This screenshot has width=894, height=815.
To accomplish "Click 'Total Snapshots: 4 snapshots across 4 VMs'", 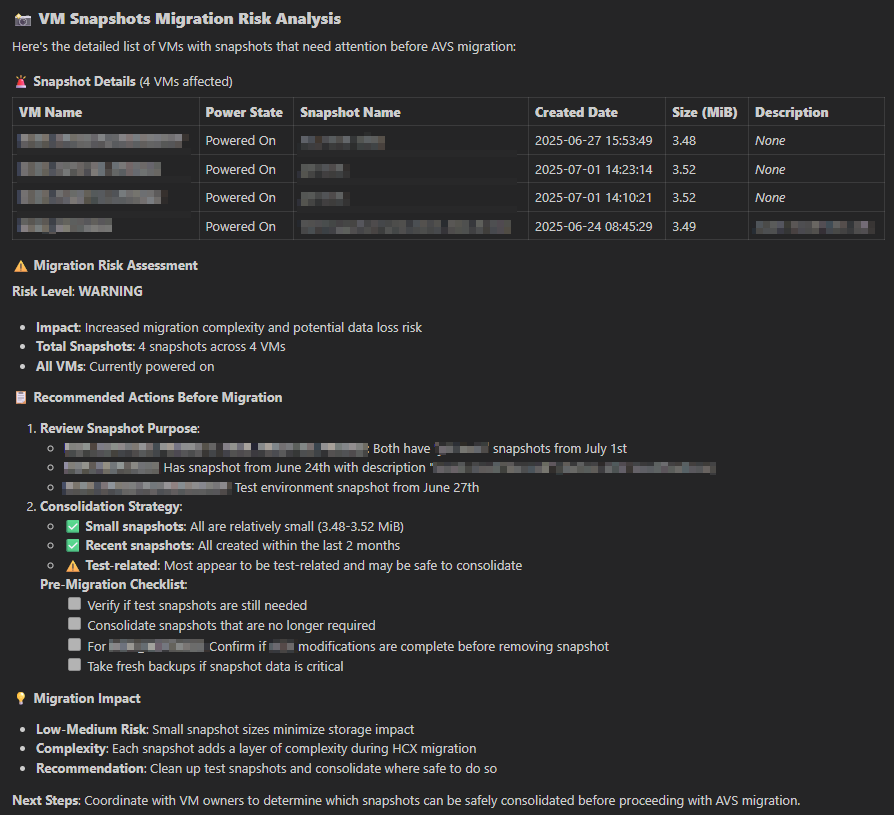I will [161, 347].
